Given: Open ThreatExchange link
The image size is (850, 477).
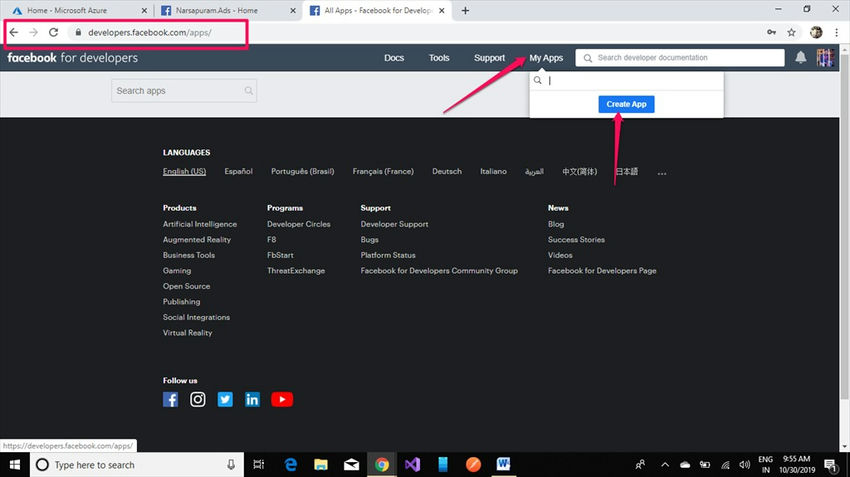Looking at the screenshot, I should pyautogui.click(x=295, y=270).
